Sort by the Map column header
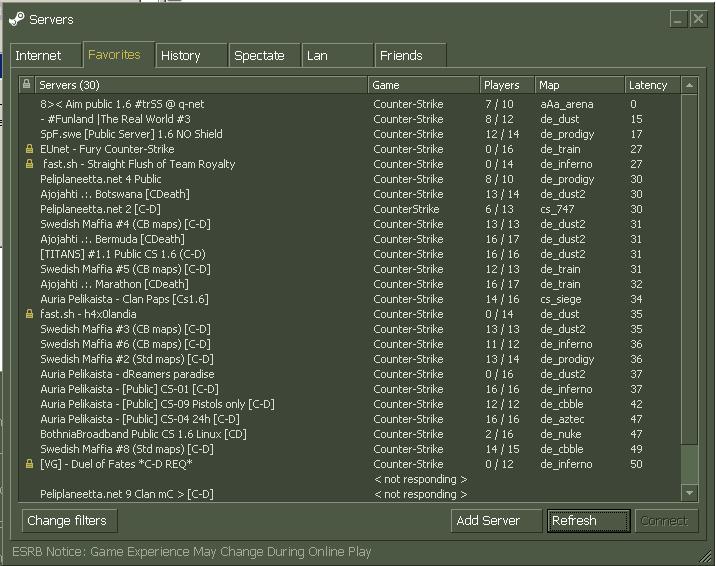 pos(579,85)
